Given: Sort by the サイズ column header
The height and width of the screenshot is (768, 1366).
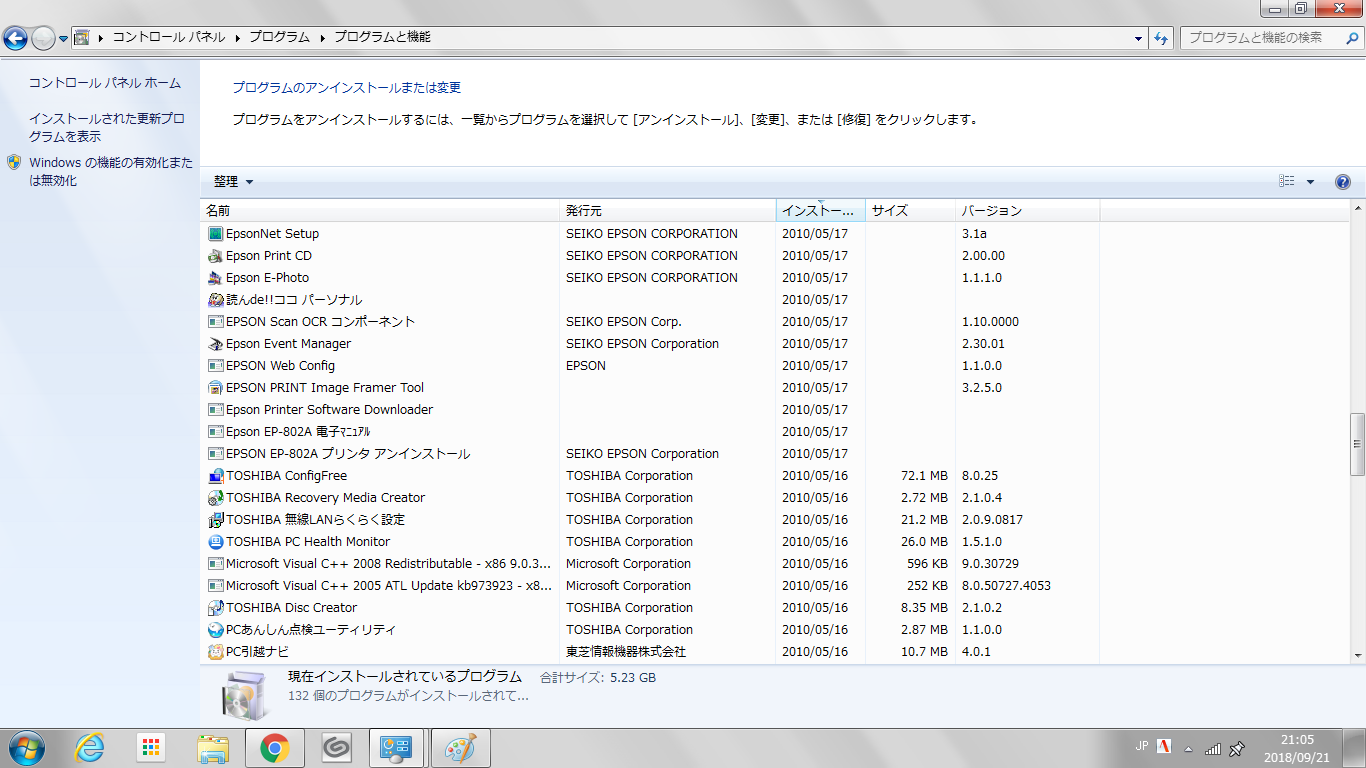Looking at the screenshot, I should click(911, 211).
